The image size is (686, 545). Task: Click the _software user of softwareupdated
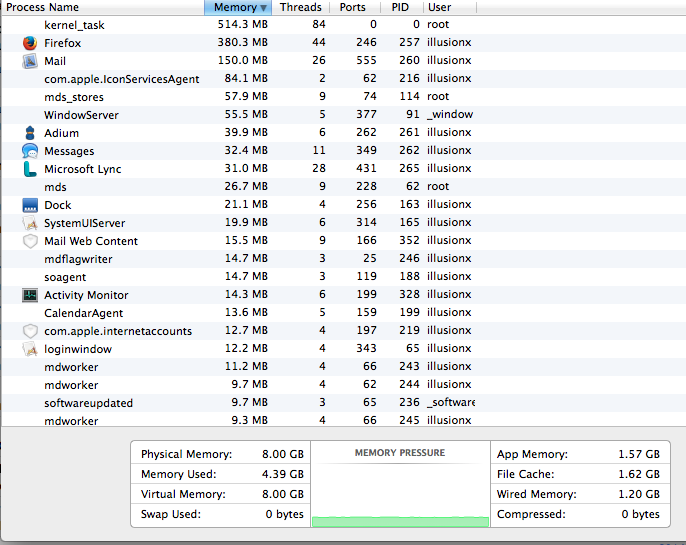click(451, 402)
